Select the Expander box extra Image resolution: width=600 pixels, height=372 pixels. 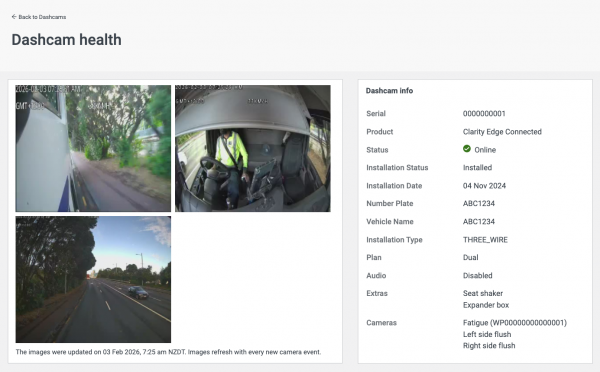click(x=486, y=305)
